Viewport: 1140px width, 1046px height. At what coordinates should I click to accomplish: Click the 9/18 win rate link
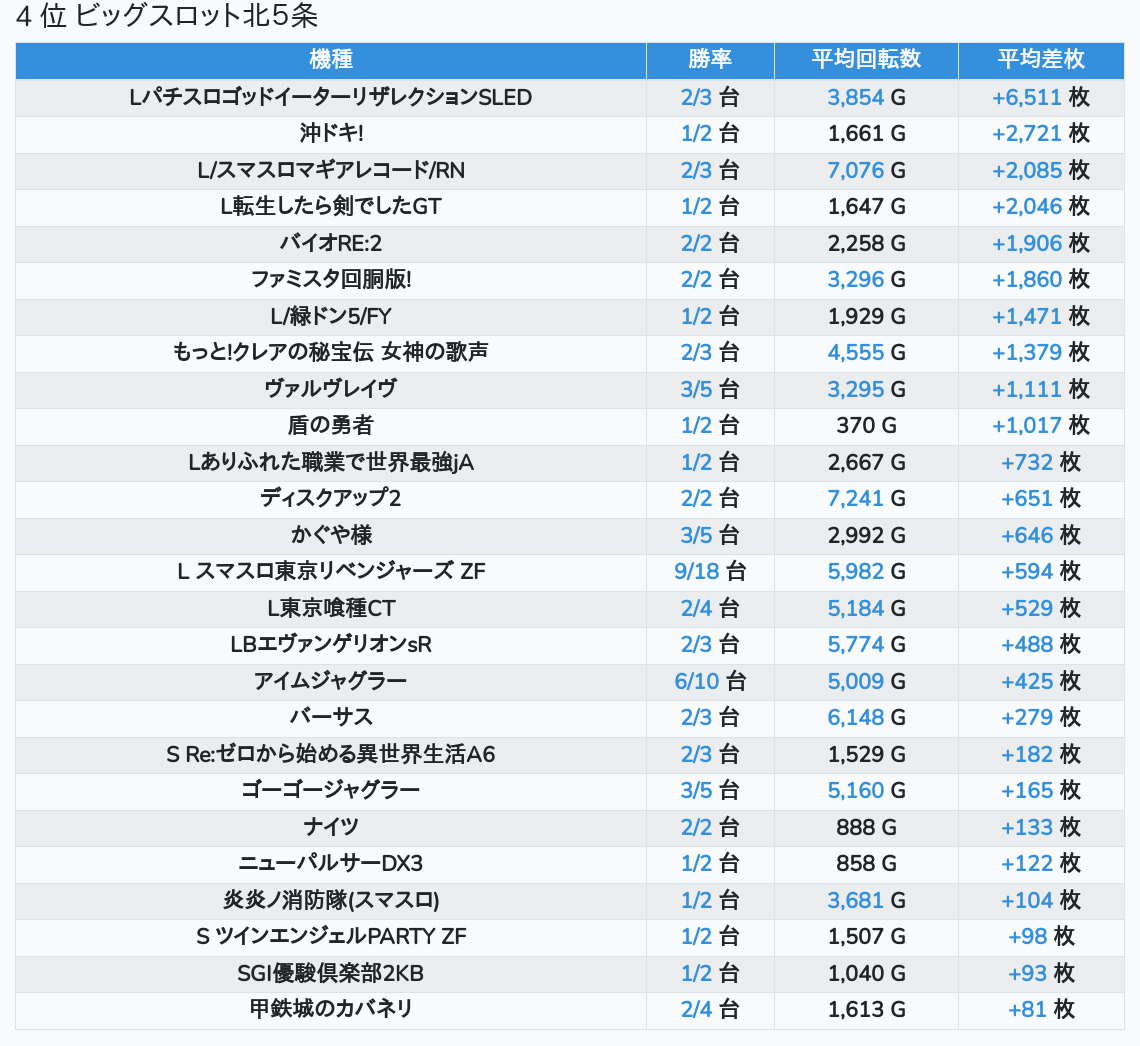click(x=697, y=571)
